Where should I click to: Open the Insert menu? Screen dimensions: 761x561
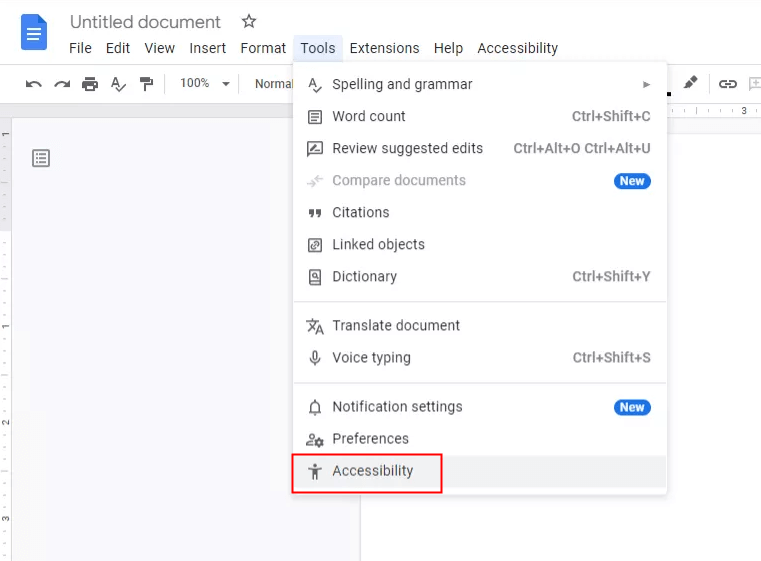point(208,48)
